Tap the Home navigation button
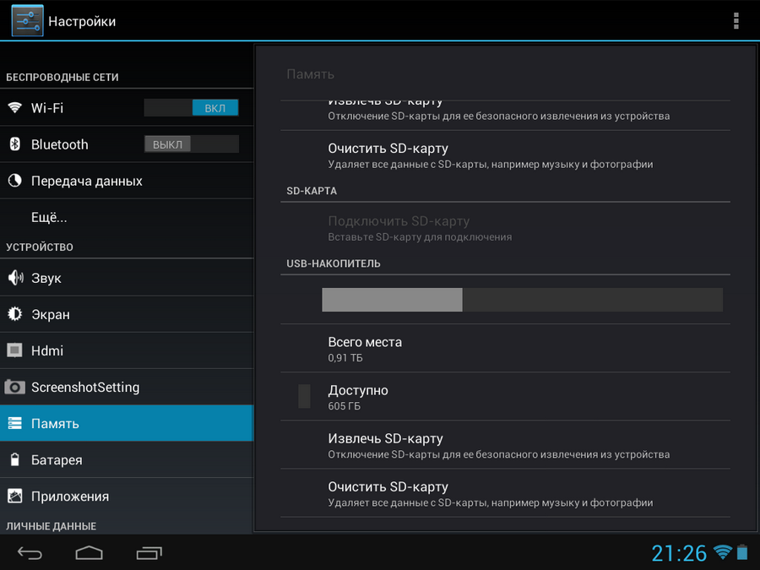Viewport: 760px width, 570px height. tap(89, 553)
